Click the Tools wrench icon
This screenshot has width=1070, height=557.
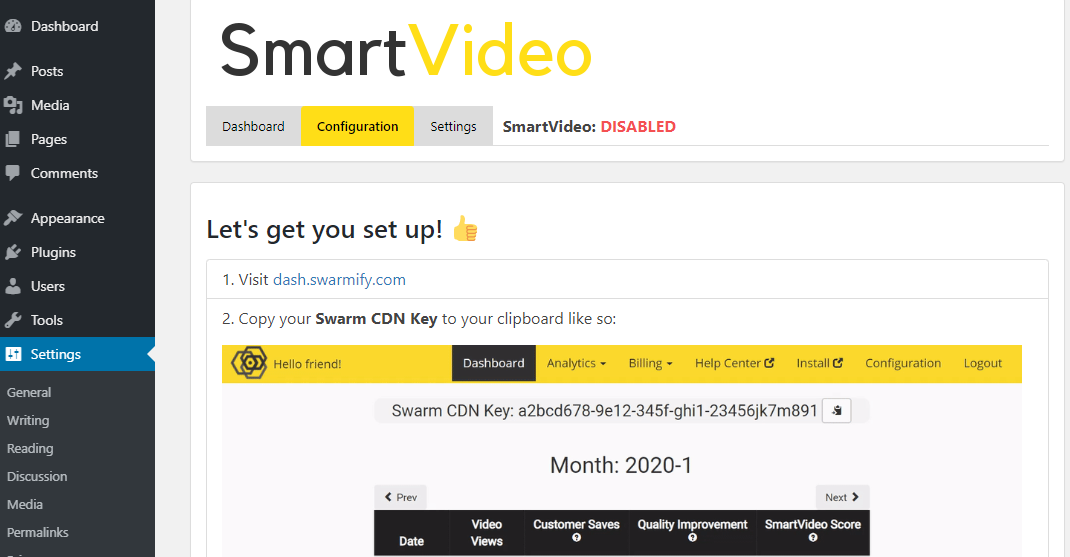click(13, 320)
